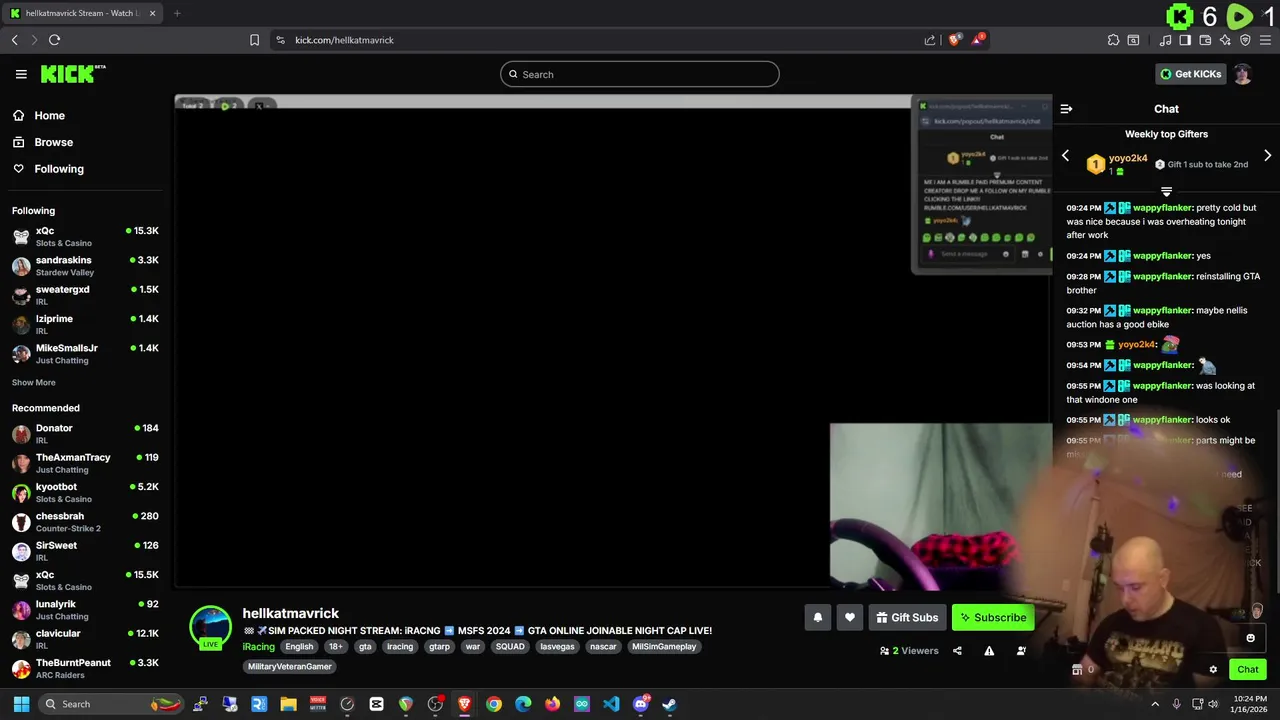Screen dimensions: 1280x720
Task: Show hidden system tray icons
Action: tap(1155, 704)
